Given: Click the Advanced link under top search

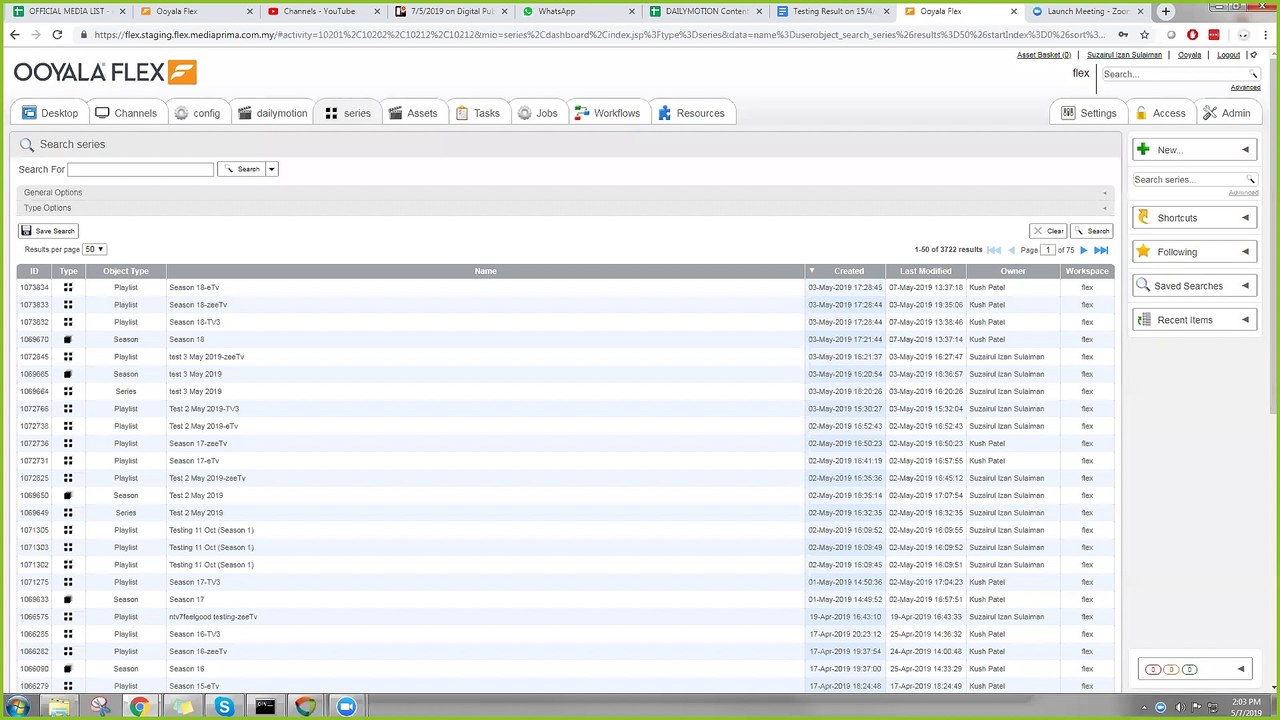Looking at the screenshot, I should tap(1245, 87).
